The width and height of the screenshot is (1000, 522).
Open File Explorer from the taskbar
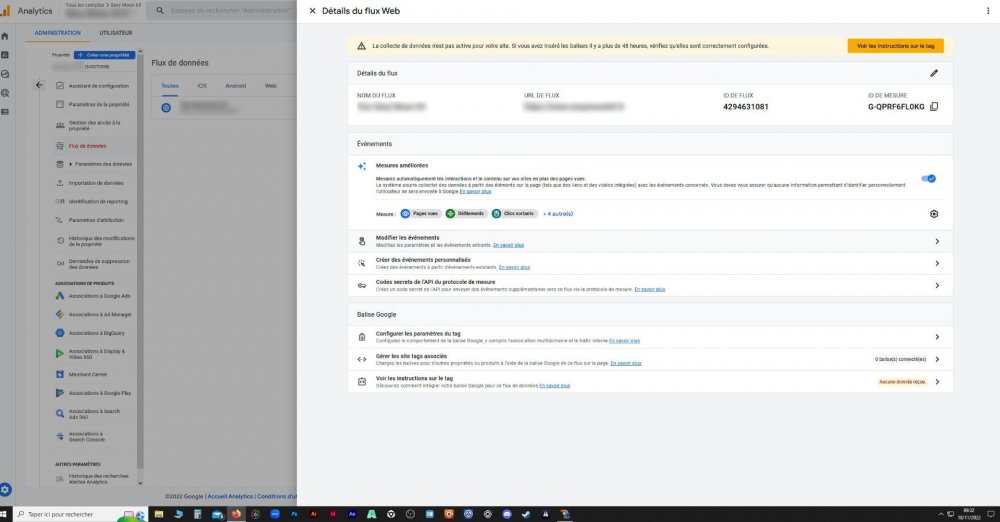[x=159, y=514]
